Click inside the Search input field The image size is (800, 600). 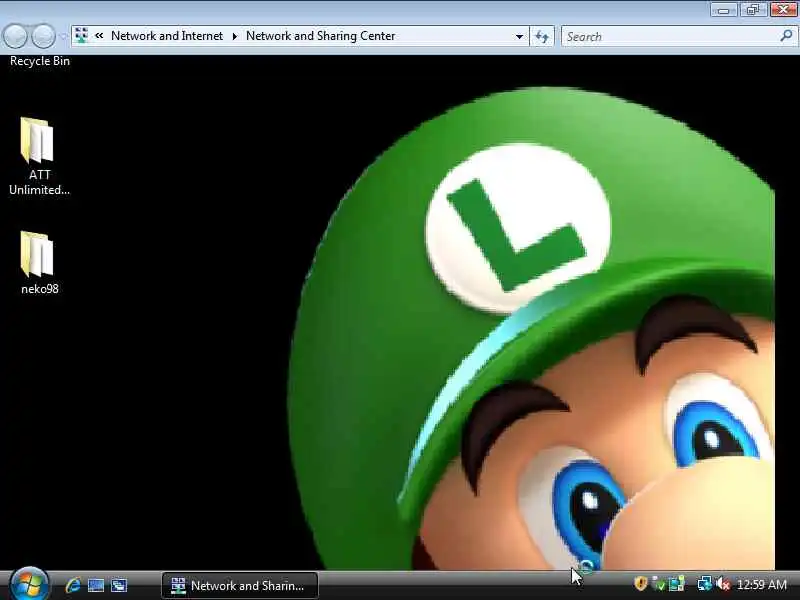678,36
